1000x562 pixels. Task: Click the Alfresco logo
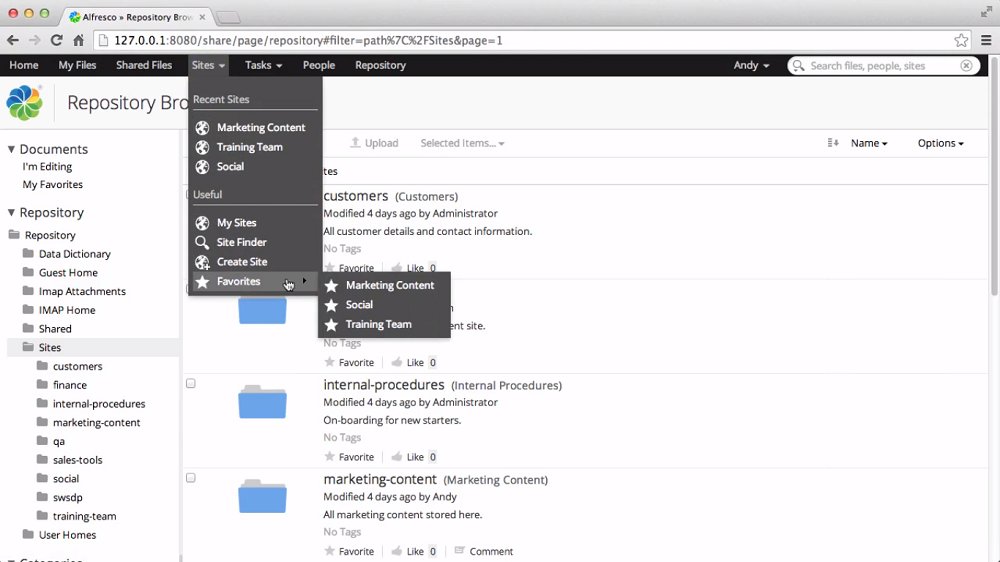click(24, 103)
